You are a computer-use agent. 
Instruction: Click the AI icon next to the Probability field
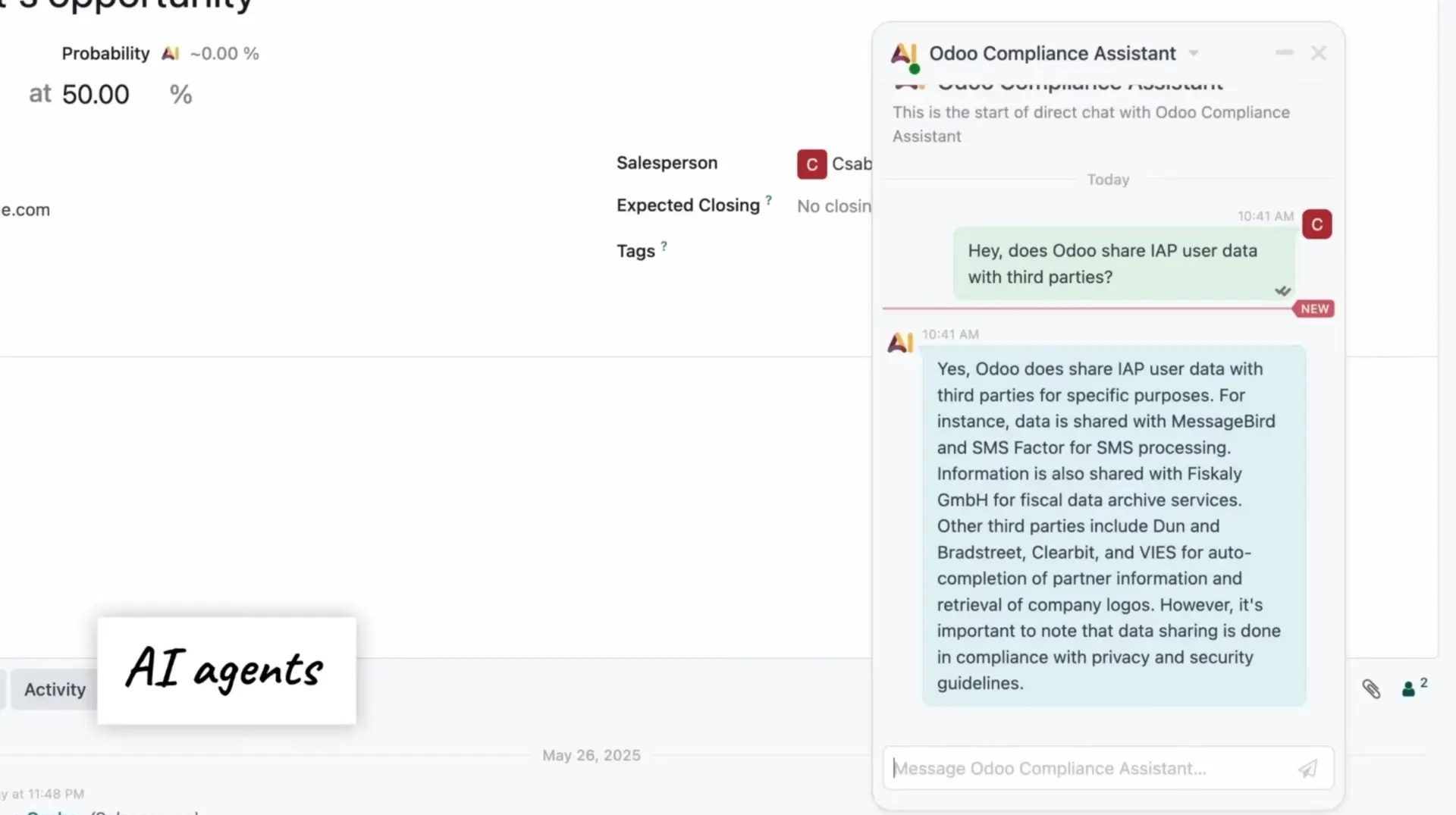(x=171, y=52)
